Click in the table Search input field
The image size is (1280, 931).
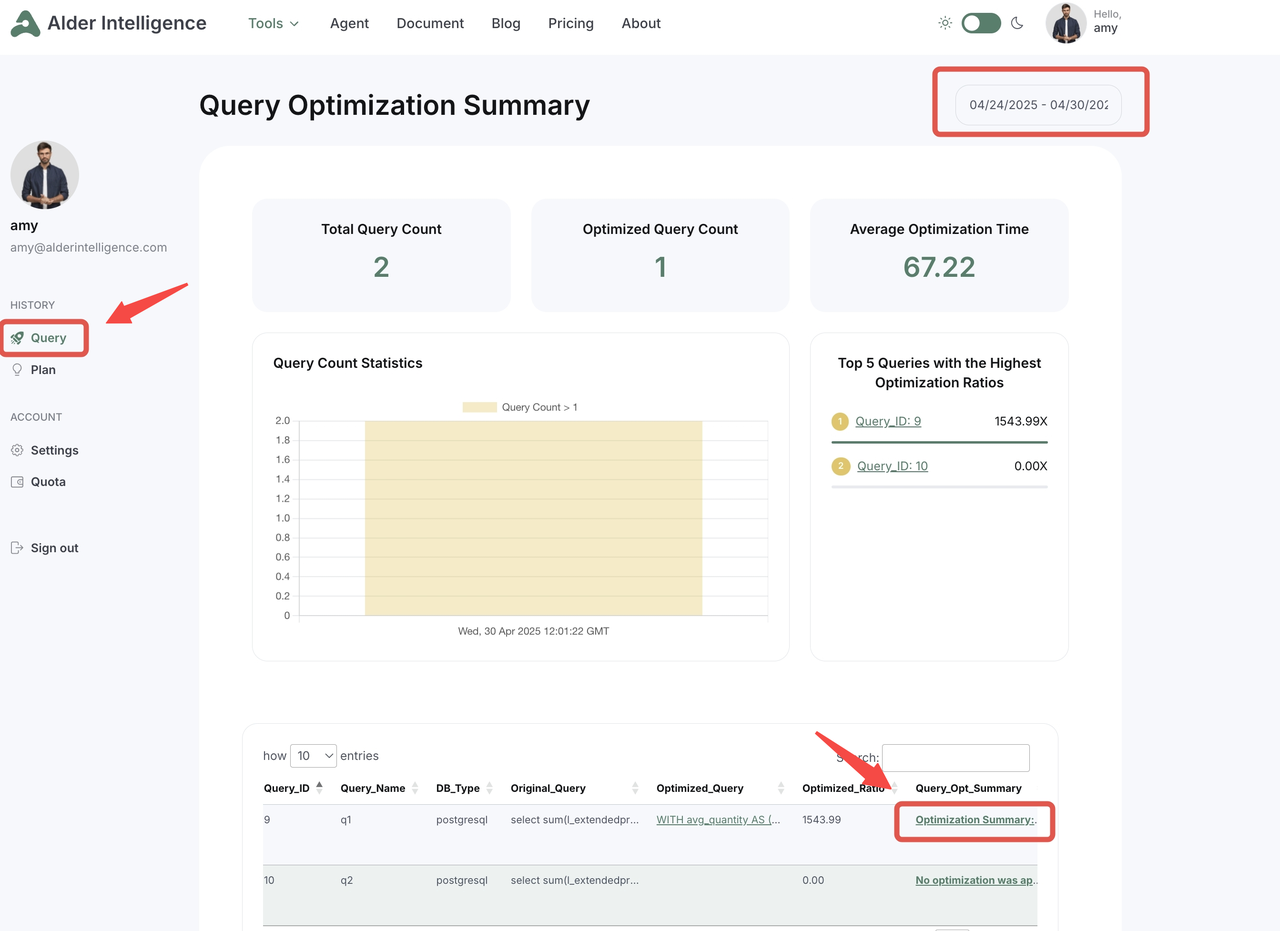tap(955, 757)
